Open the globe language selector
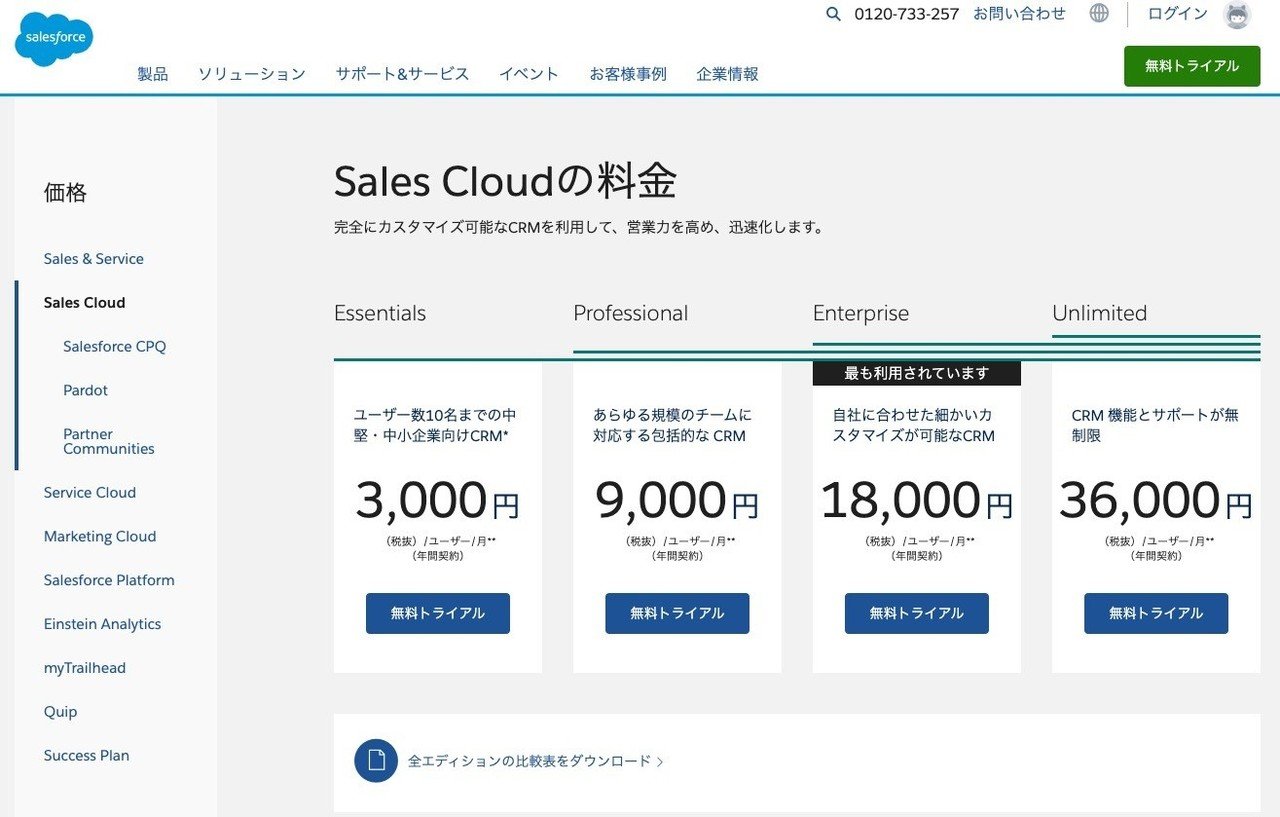 [1099, 14]
